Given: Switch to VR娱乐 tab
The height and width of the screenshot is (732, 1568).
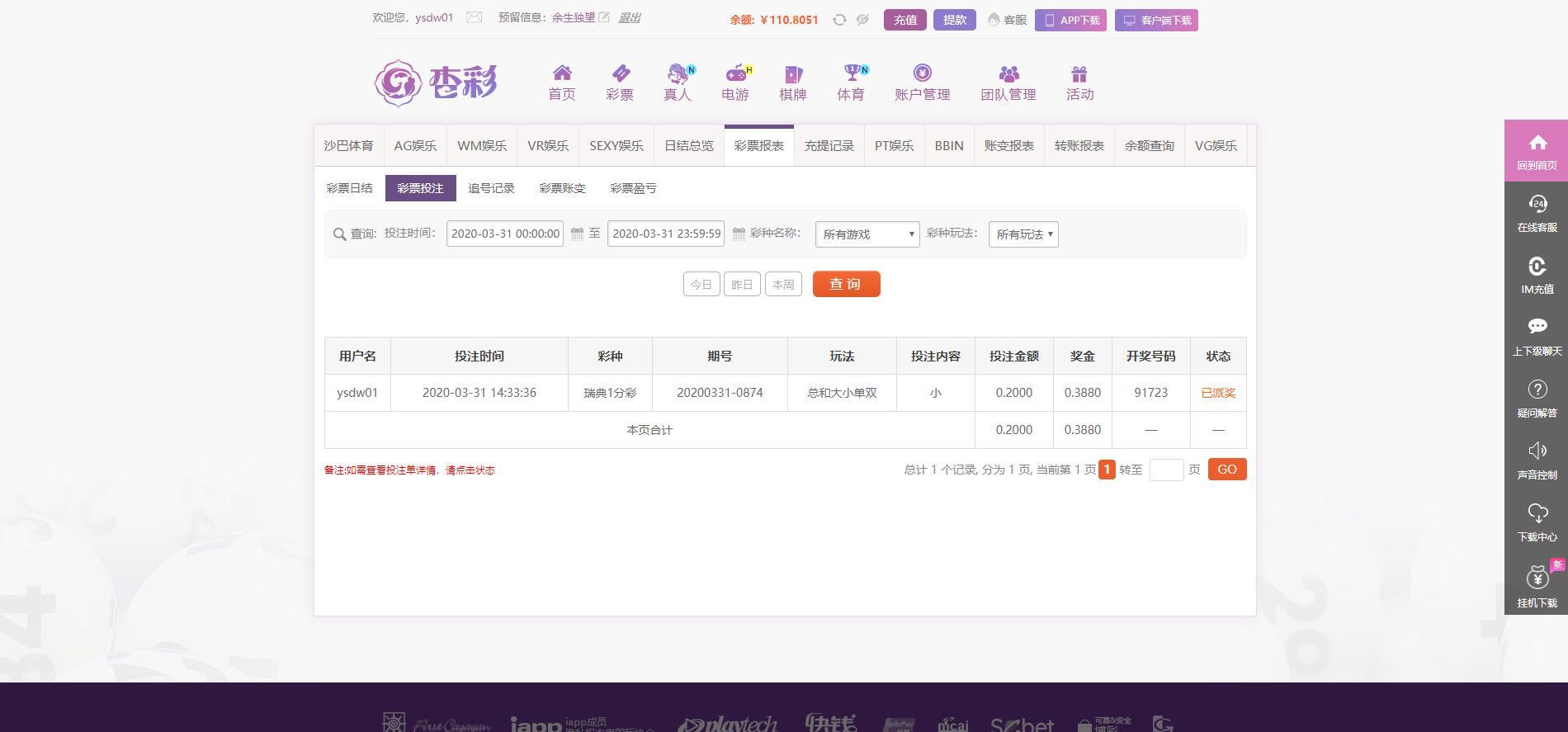Looking at the screenshot, I should (548, 145).
